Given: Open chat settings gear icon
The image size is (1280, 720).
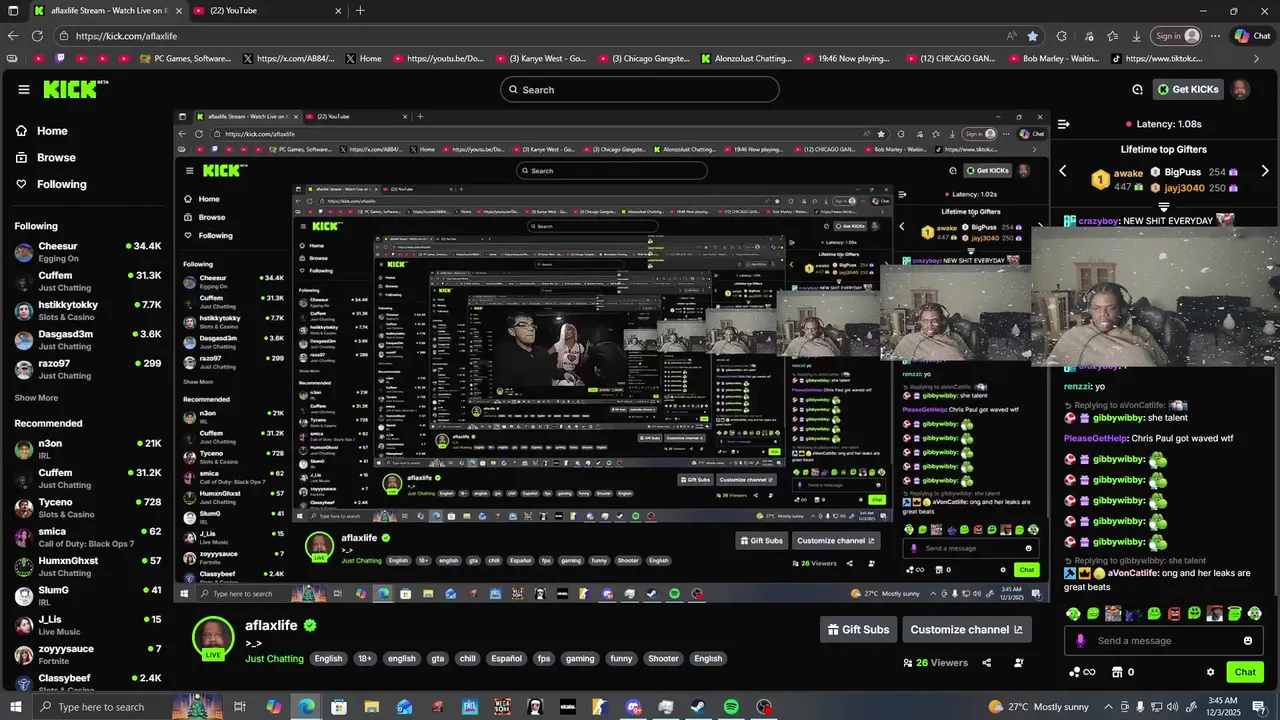Looking at the screenshot, I should [x=1210, y=672].
